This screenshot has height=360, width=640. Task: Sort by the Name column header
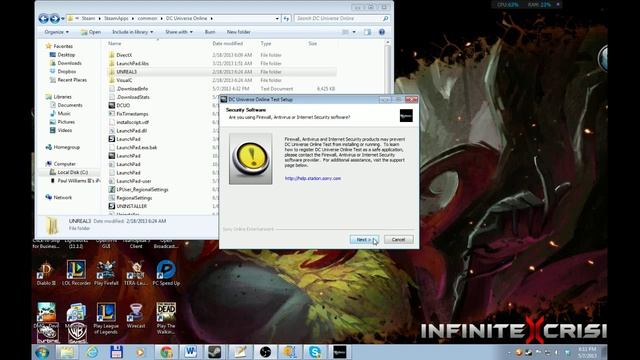(115, 43)
